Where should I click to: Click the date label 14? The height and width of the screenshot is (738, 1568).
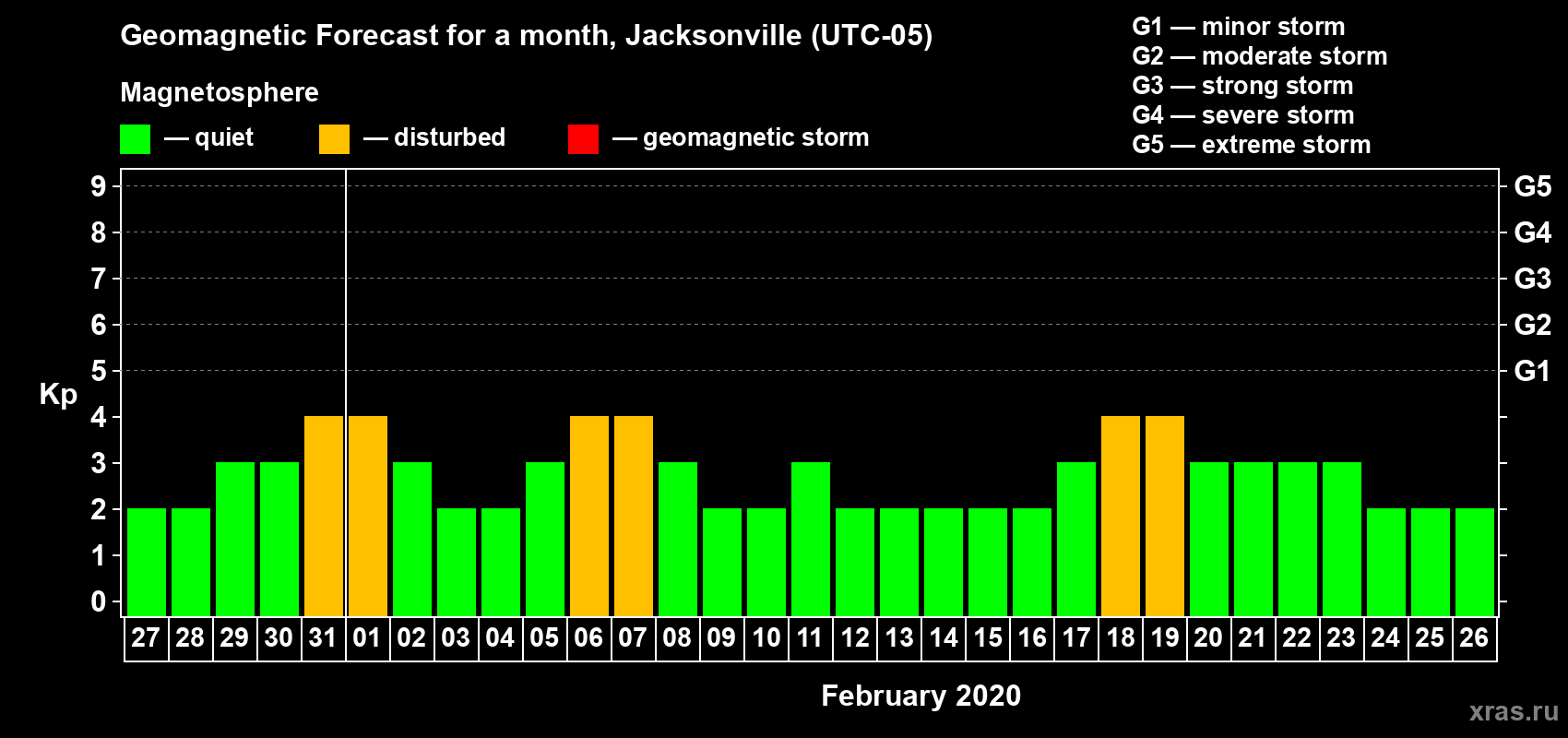coord(943,638)
